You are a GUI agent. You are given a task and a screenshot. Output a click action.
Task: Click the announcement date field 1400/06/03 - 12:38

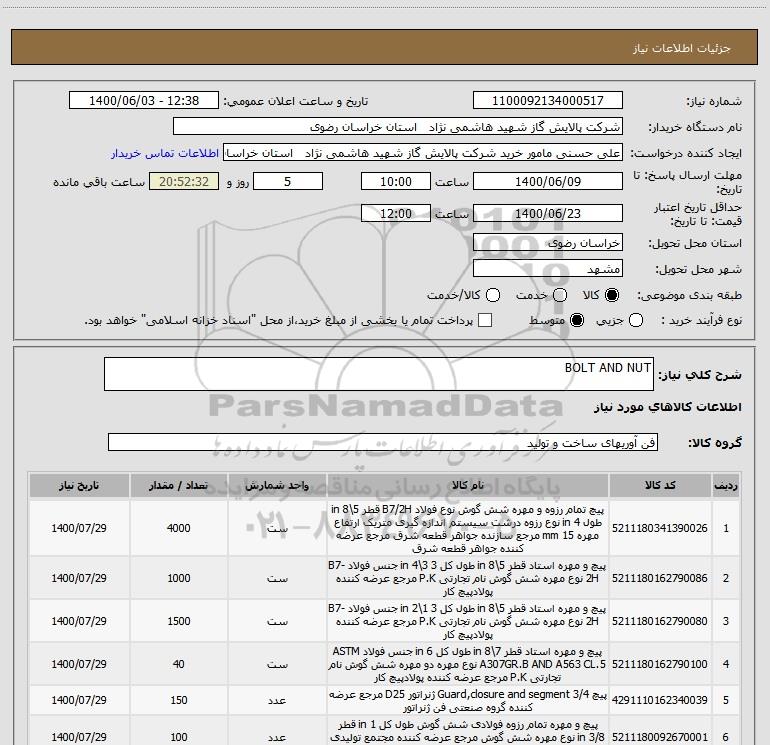tap(144, 101)
